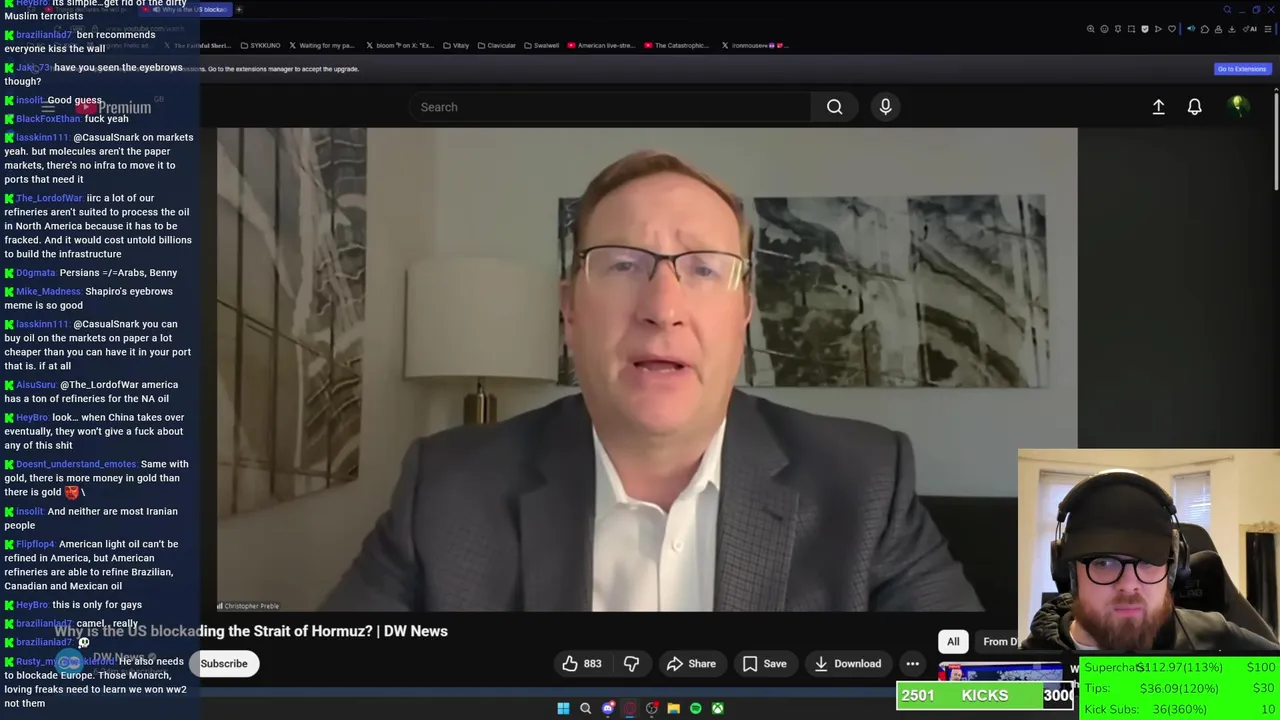This screenshot has width=1280, height=720.
Task: Open the three-dot more actions menu
Action: tap(912, 664)
